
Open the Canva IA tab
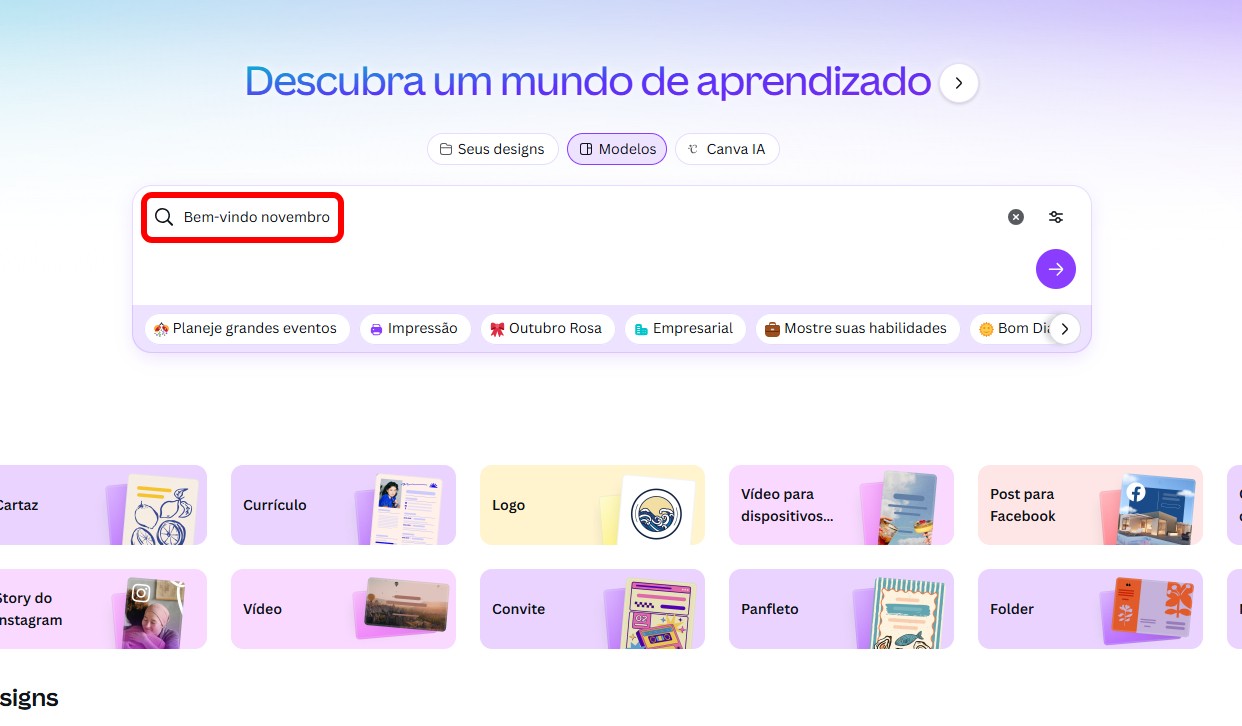tap(727, 149)
